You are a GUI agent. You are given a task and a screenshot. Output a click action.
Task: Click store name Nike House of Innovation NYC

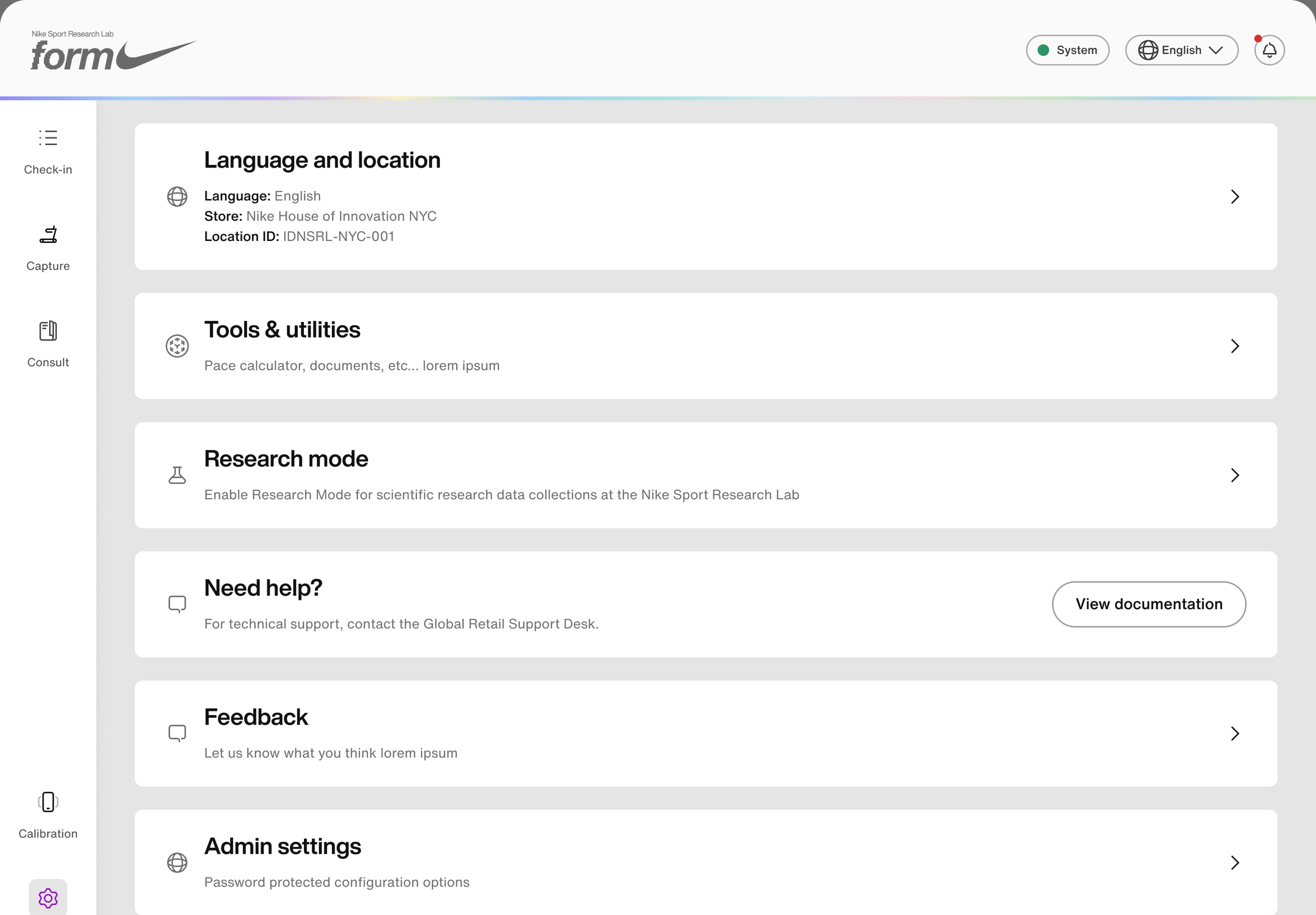(x=341, y=216)
